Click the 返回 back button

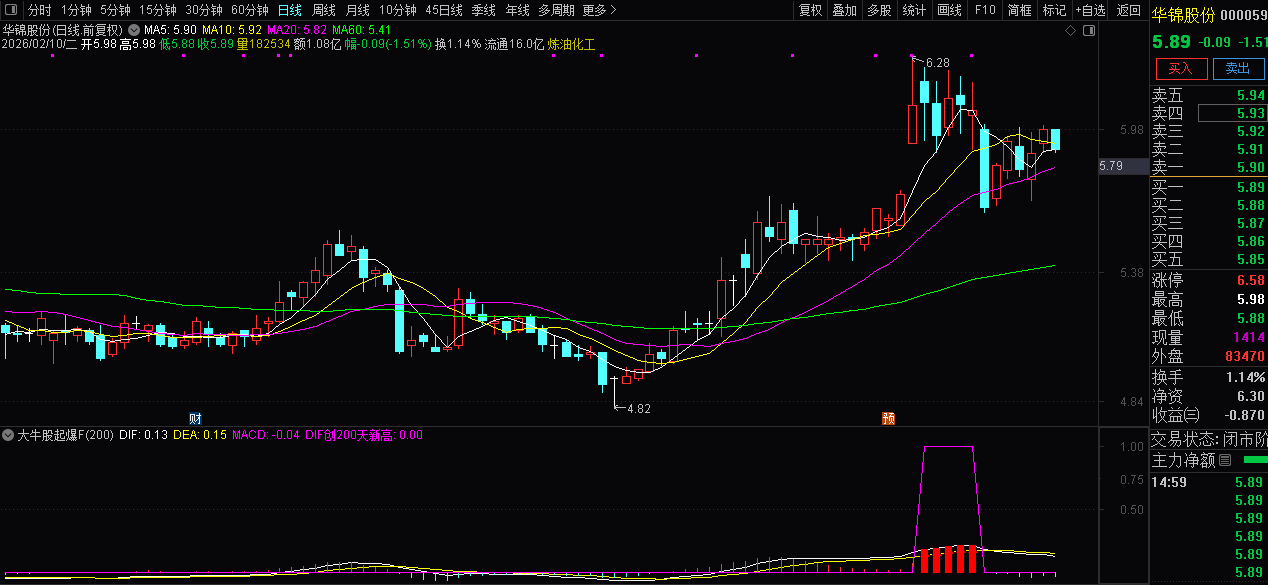(1128, 10)
